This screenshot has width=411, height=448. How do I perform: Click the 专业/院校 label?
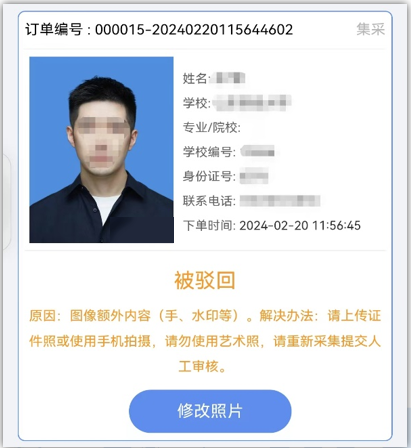(212, 127)
